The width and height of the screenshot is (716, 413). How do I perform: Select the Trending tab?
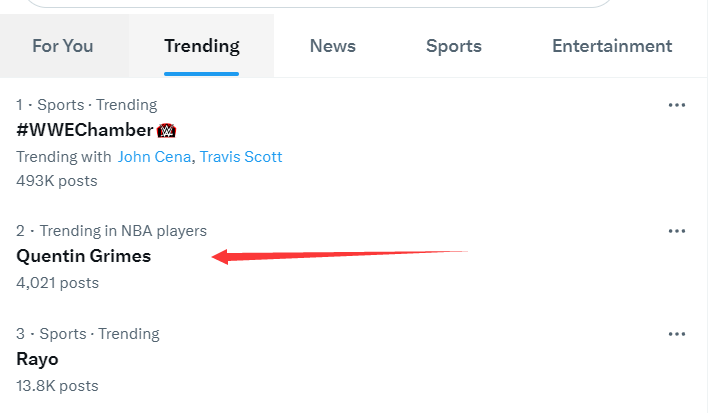(202, 46)
